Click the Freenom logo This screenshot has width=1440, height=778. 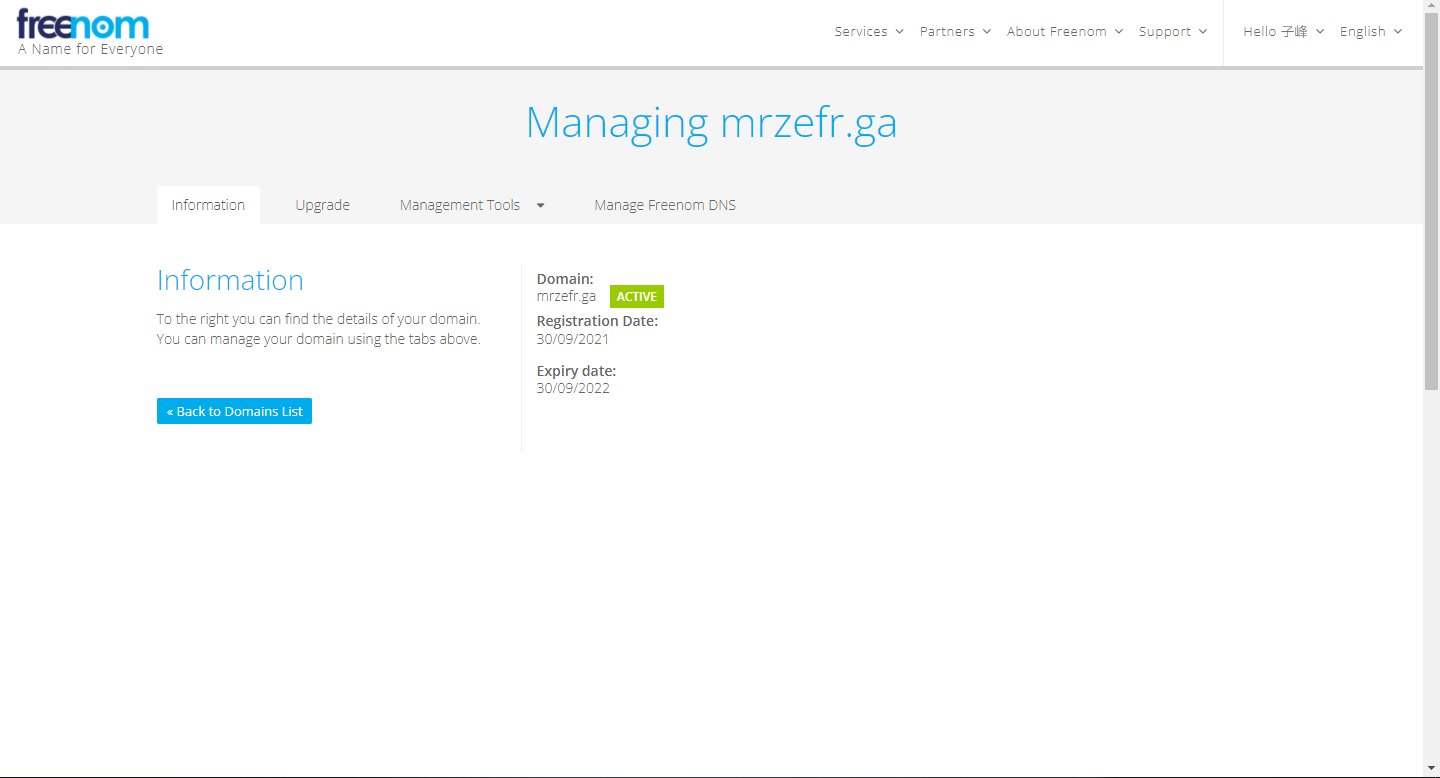[x=83, y=24]
